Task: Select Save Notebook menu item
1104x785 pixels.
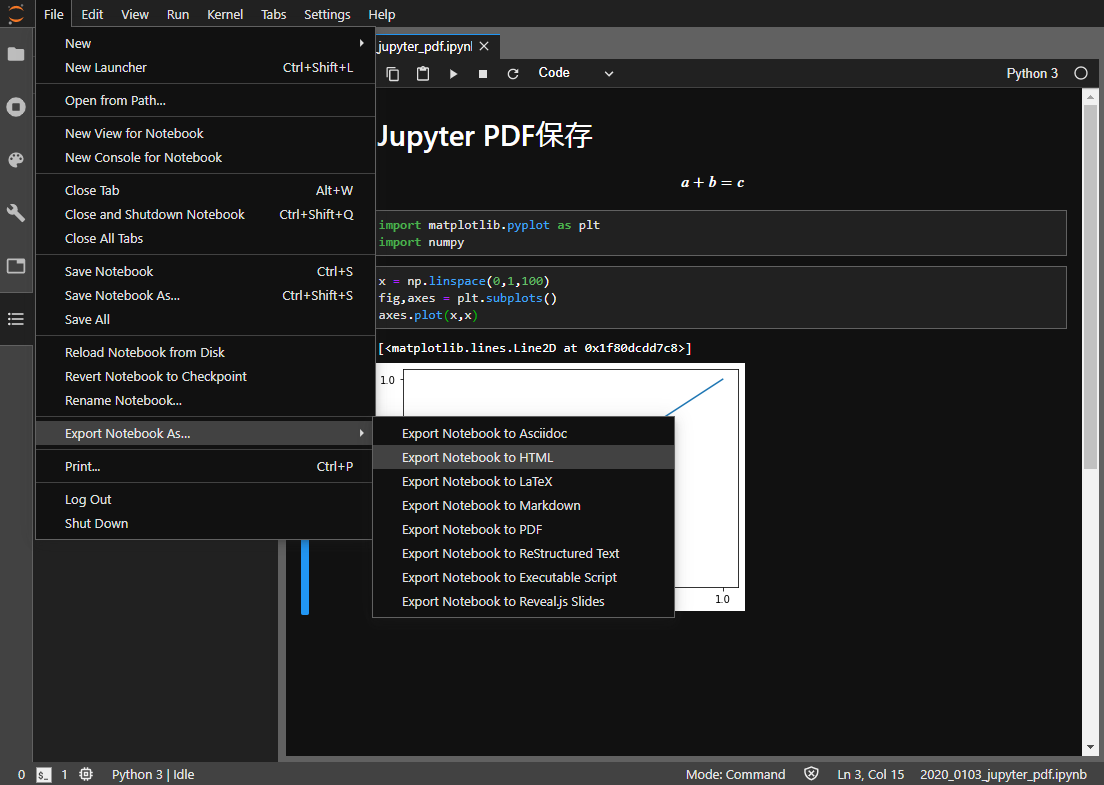Action: pyautogui.click(x=205, y=272)
